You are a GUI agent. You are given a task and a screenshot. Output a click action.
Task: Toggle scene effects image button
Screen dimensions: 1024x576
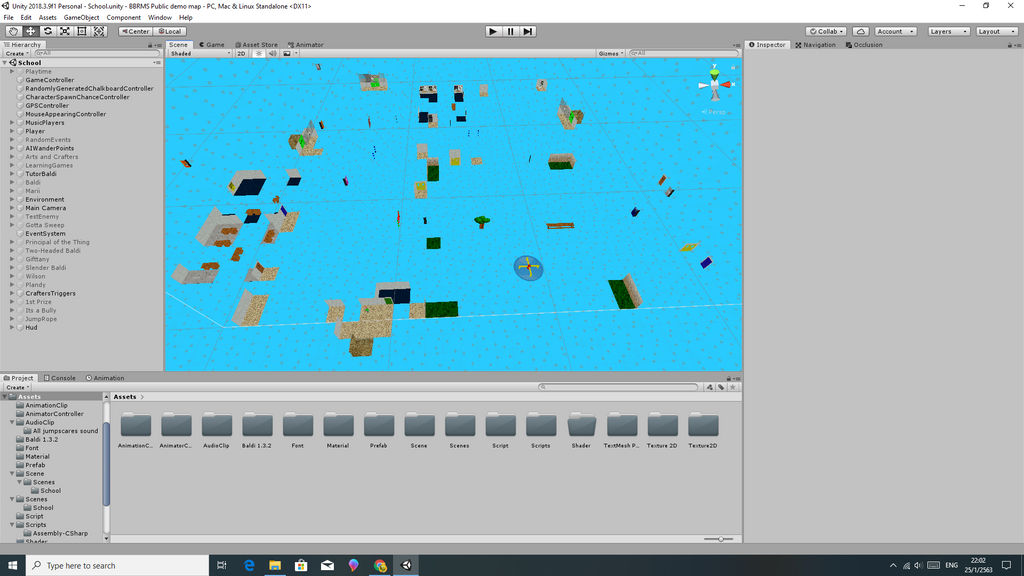(287, 54)
